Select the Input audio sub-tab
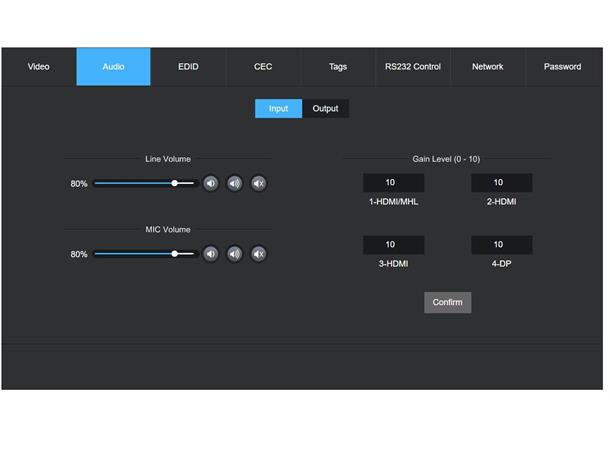 pyautogui.click(x=279, y=109)
